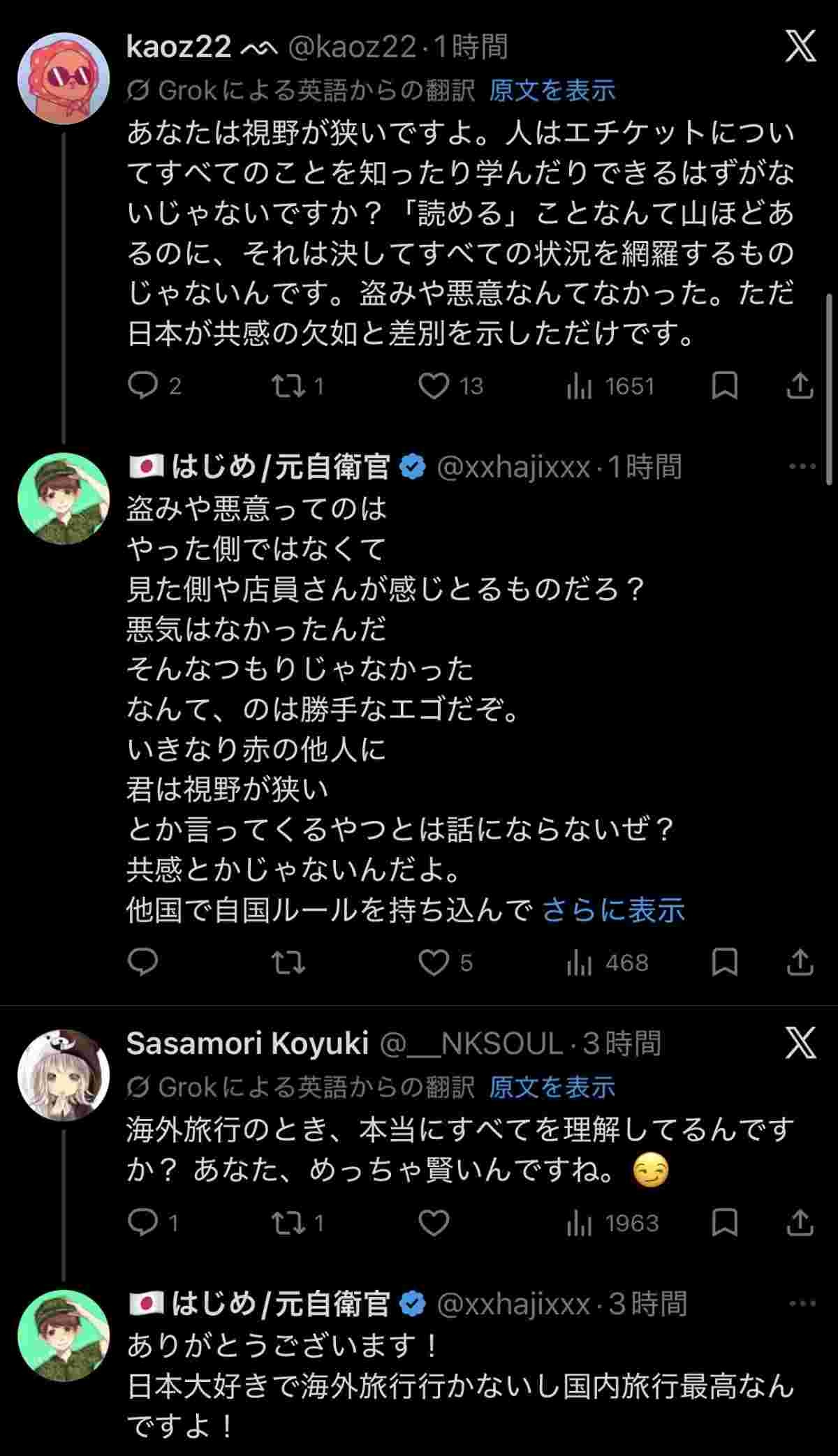Repost kaoz22's post about etiquette

click(x=288, y=385)
